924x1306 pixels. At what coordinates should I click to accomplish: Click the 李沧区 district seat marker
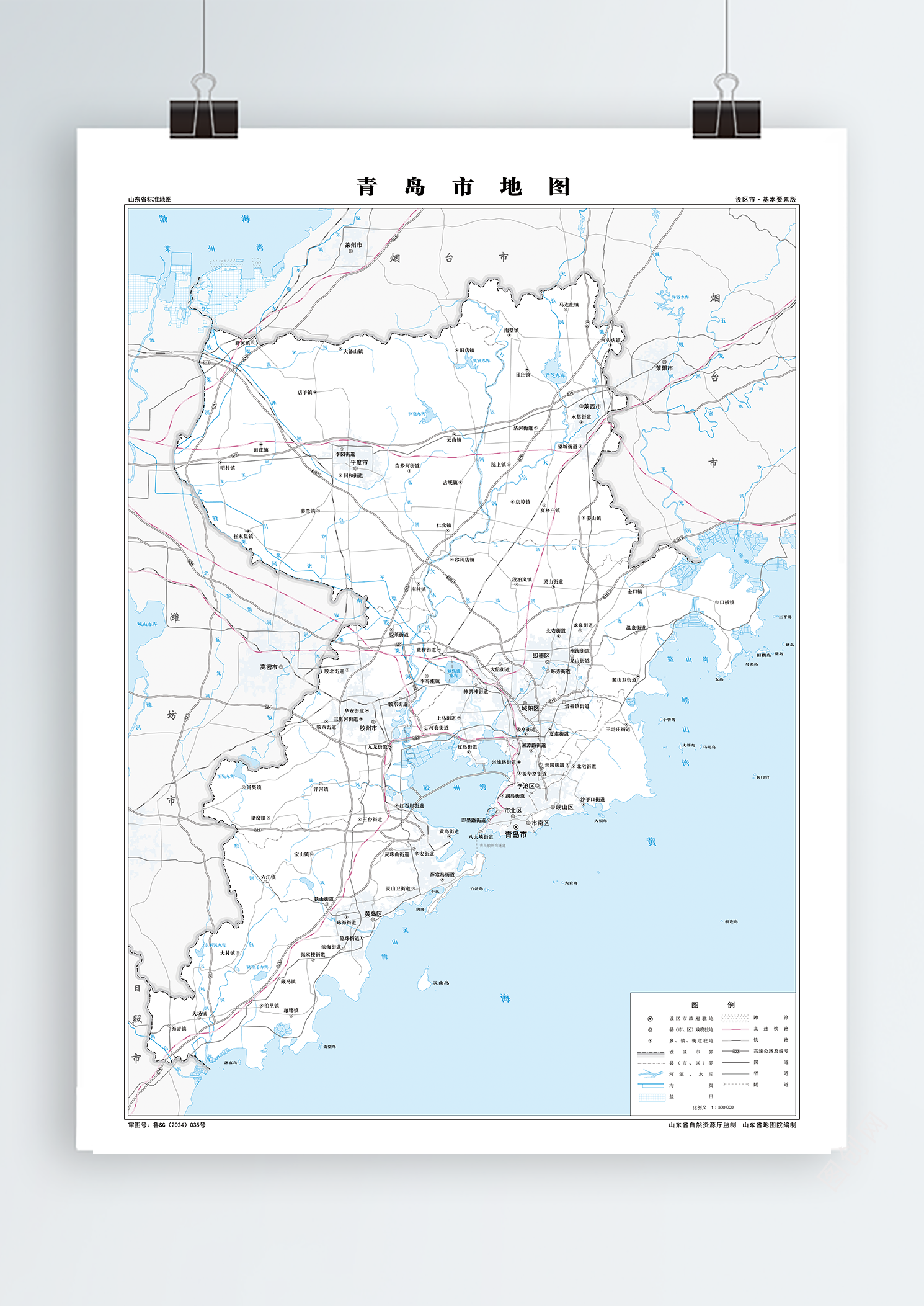[538, 785]
